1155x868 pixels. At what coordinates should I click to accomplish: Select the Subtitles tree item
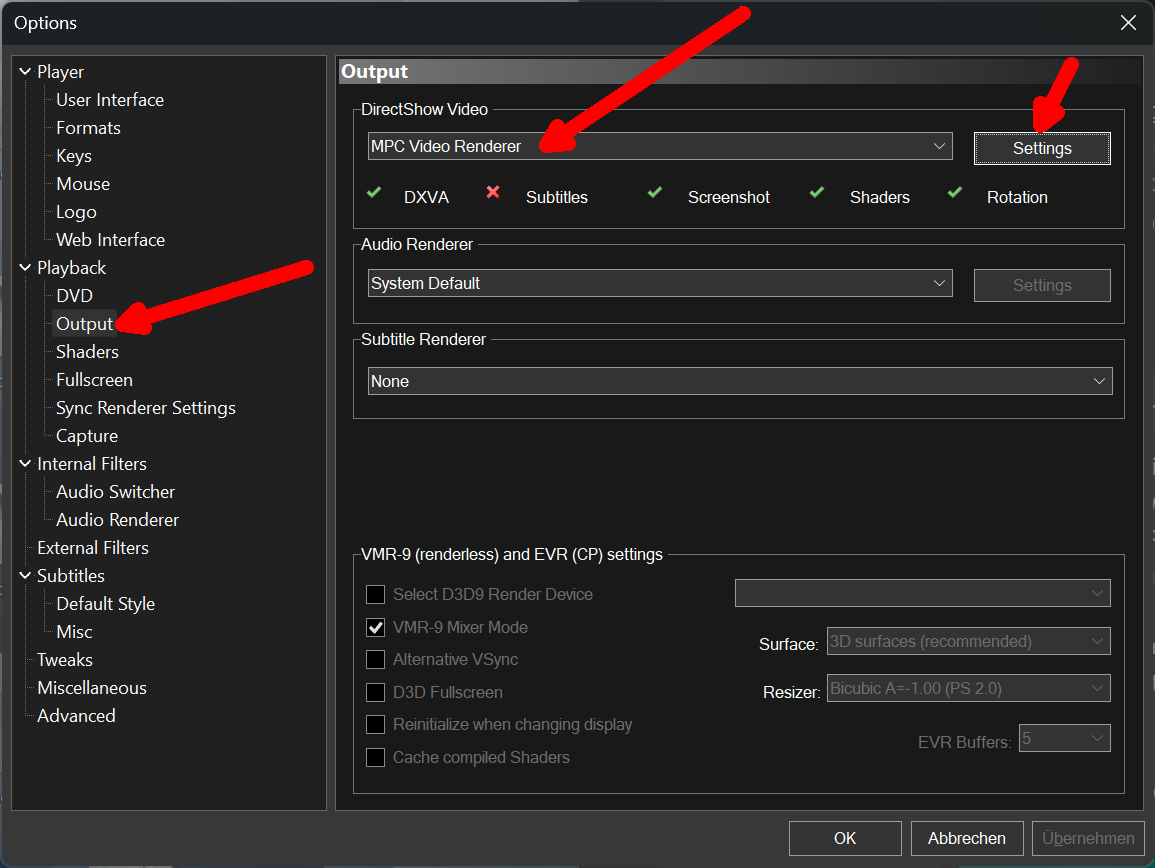point(71,575)
